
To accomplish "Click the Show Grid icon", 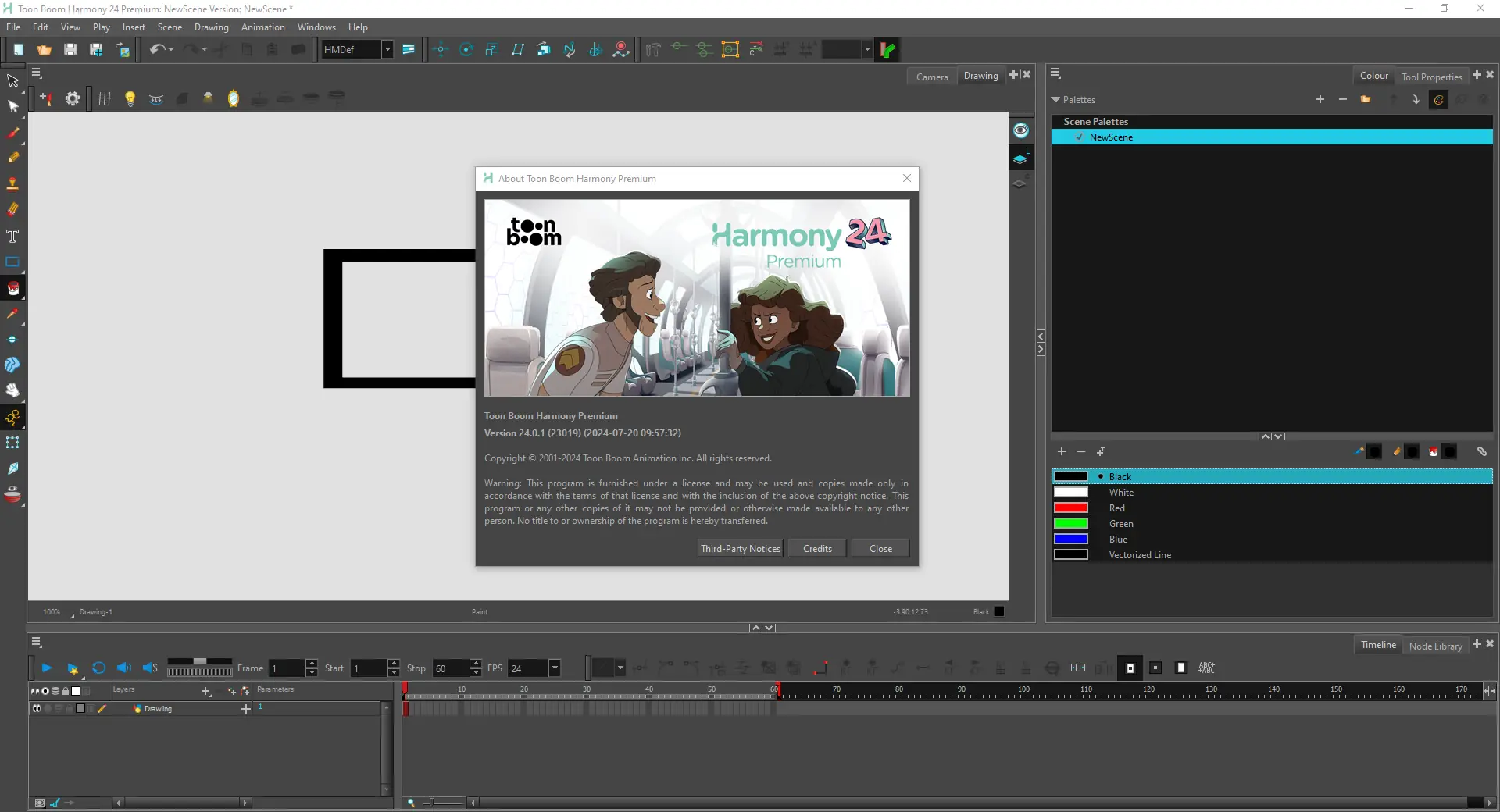I will (x=105, y=98).
